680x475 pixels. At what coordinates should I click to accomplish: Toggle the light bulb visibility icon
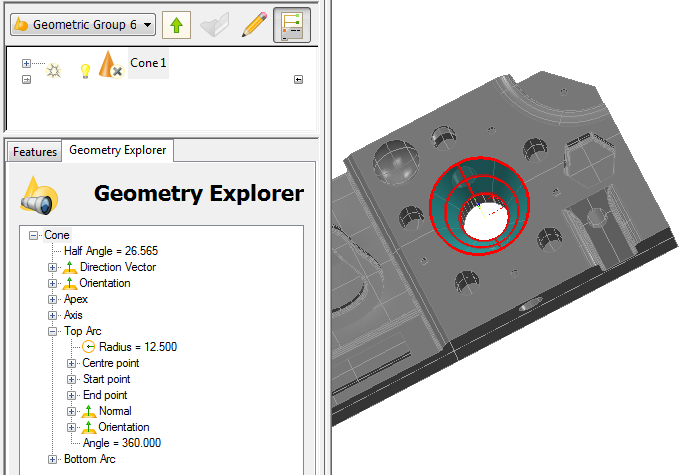click(85, 71)
